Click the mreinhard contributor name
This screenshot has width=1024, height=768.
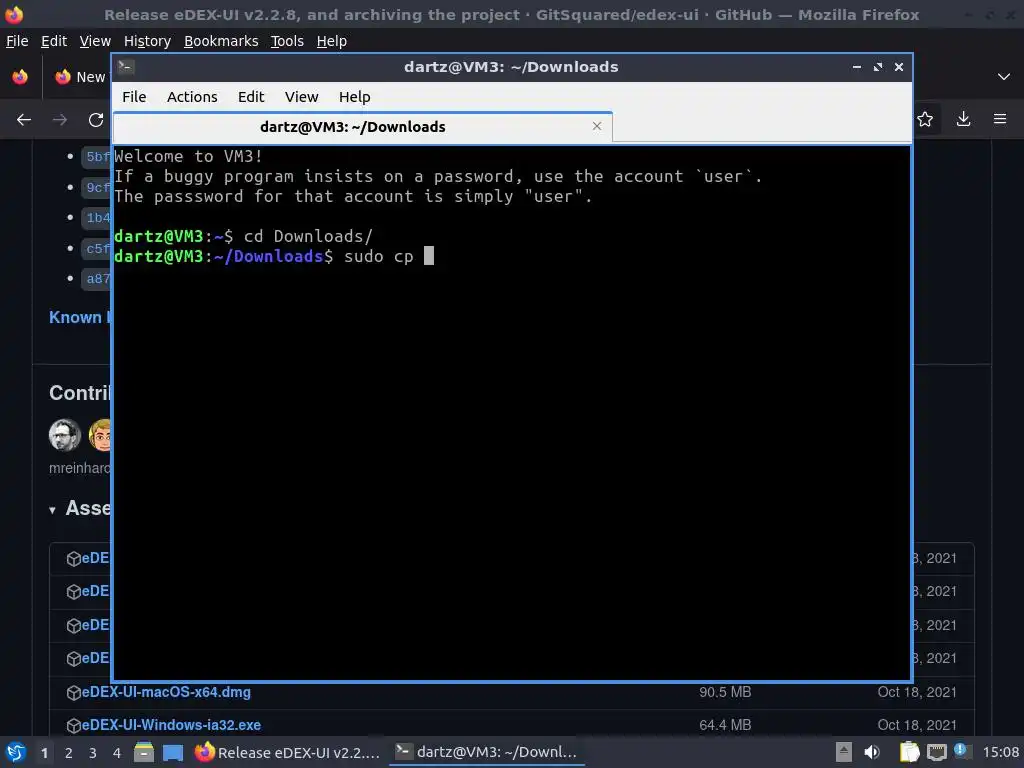(x=80, y=468)
